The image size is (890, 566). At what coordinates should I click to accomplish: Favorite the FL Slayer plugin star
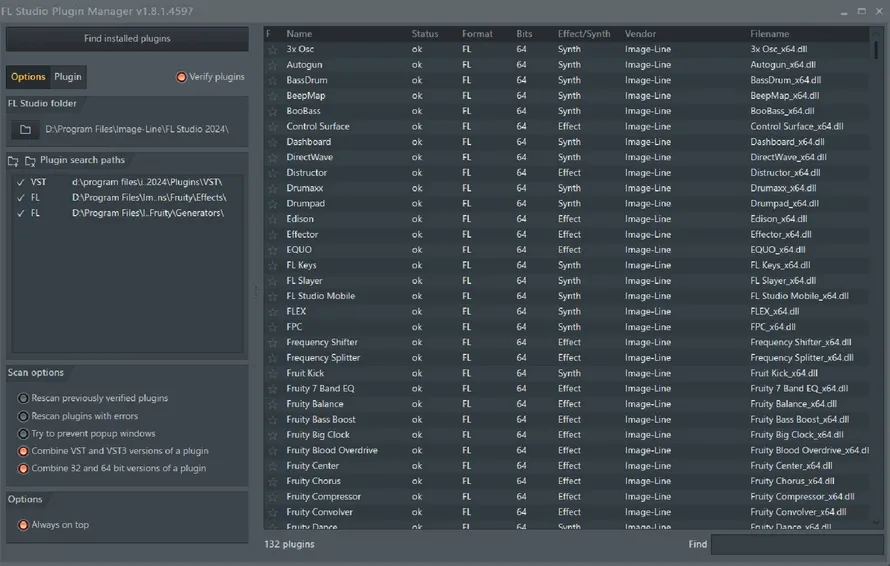point(272,280)
